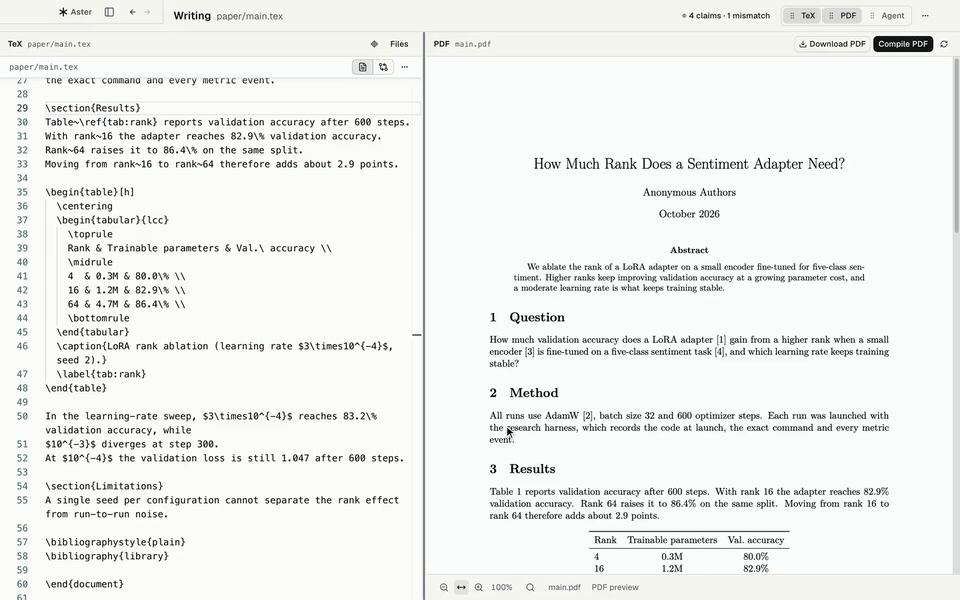Click the \begin{tabular}{lcc} line
Viewport: 960px width, 600px height.
tap(113, 220)
